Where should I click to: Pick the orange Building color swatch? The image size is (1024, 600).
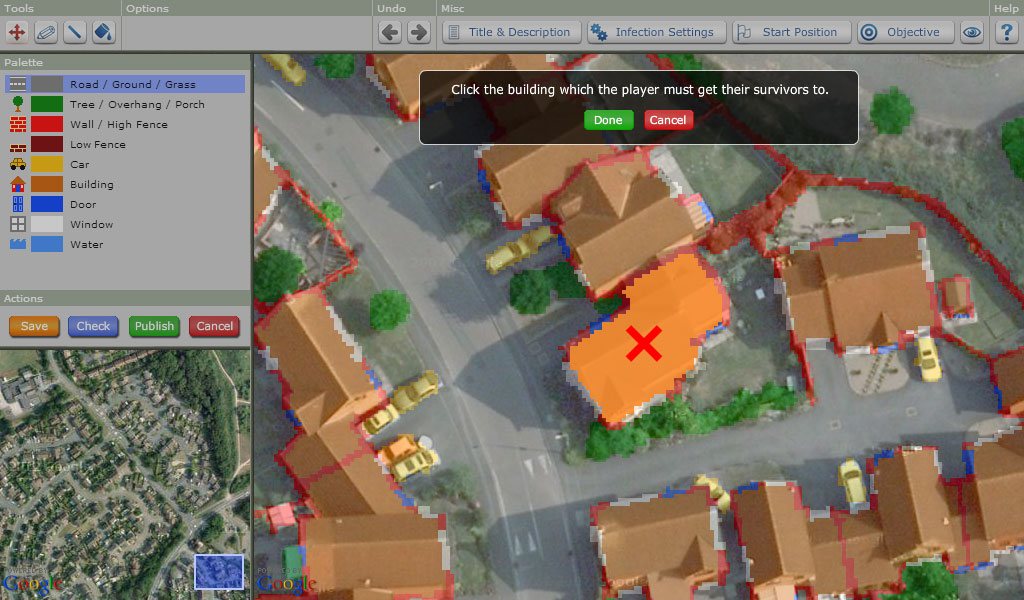pyautogui.click(x=47, y=184)
